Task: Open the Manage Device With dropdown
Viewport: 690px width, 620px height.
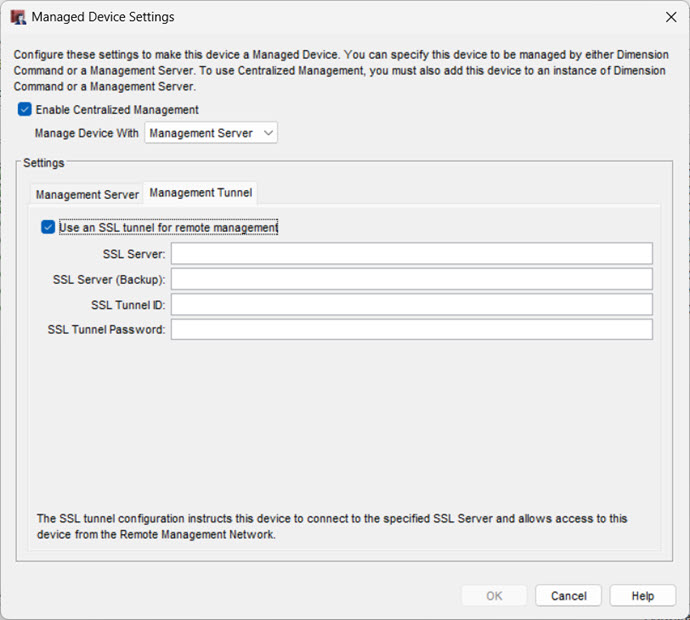Action: pos(211,133)
